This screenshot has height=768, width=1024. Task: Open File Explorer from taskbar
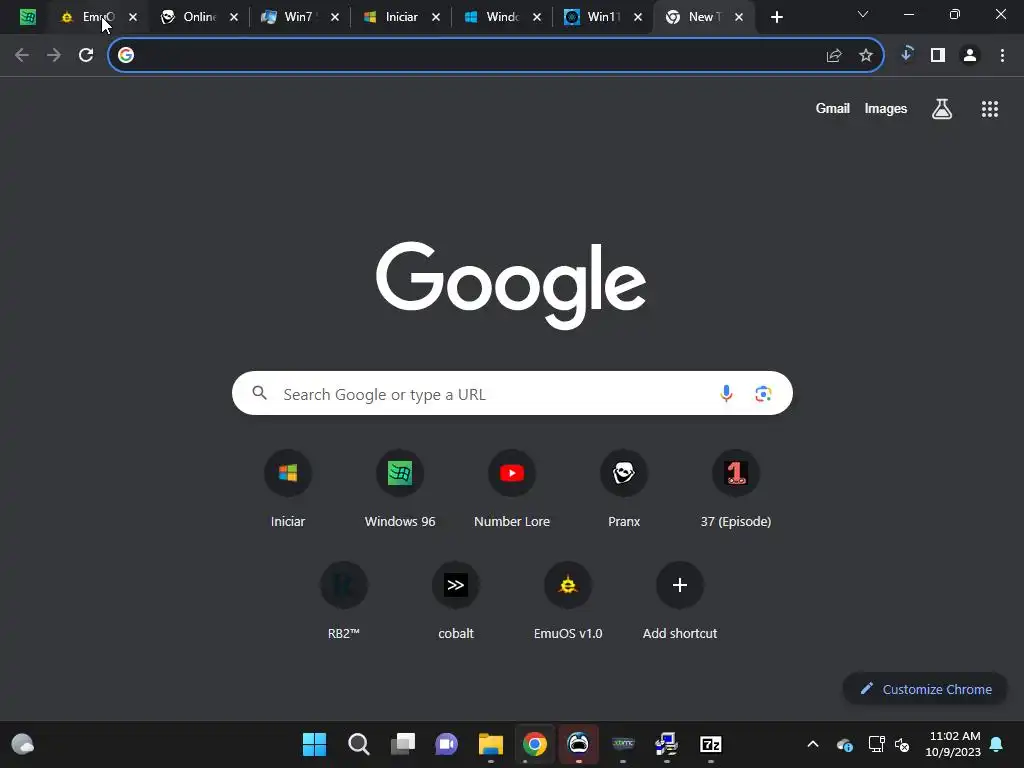click(x=490, y=744)
